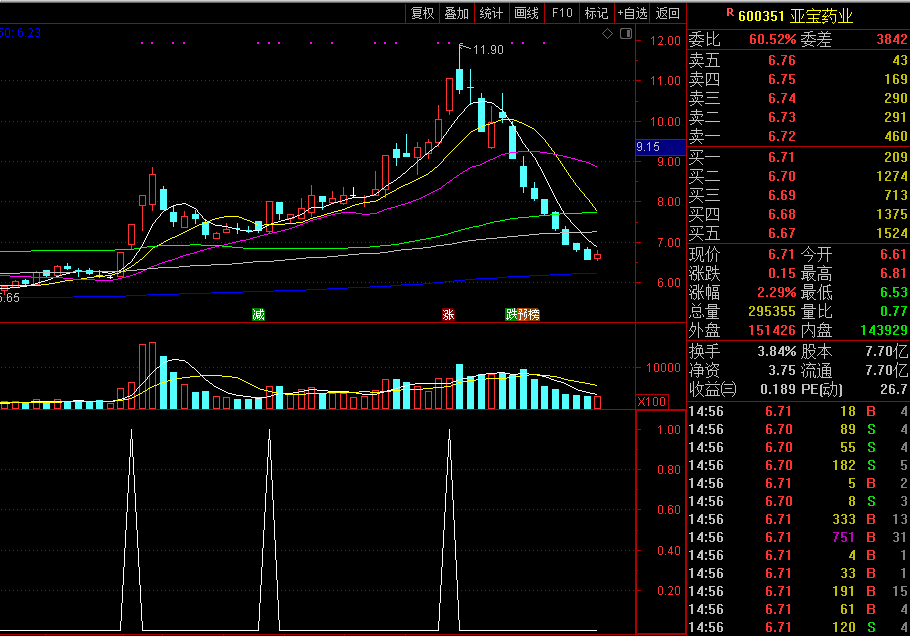910x636 pixels.
Task: Open the 统计 statistics tool
Action: (x=491, y=13)
